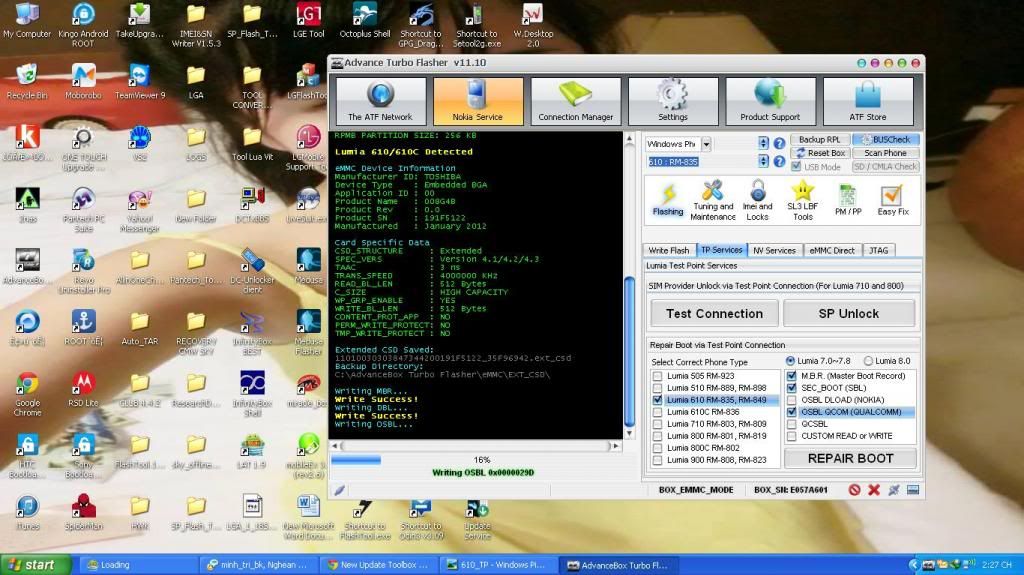This screenshot has width=1024, height=575.
Task: Click spinner arrows next to Windows Ph dropdown
Action: pyautogui.click(x=763, y=143)
